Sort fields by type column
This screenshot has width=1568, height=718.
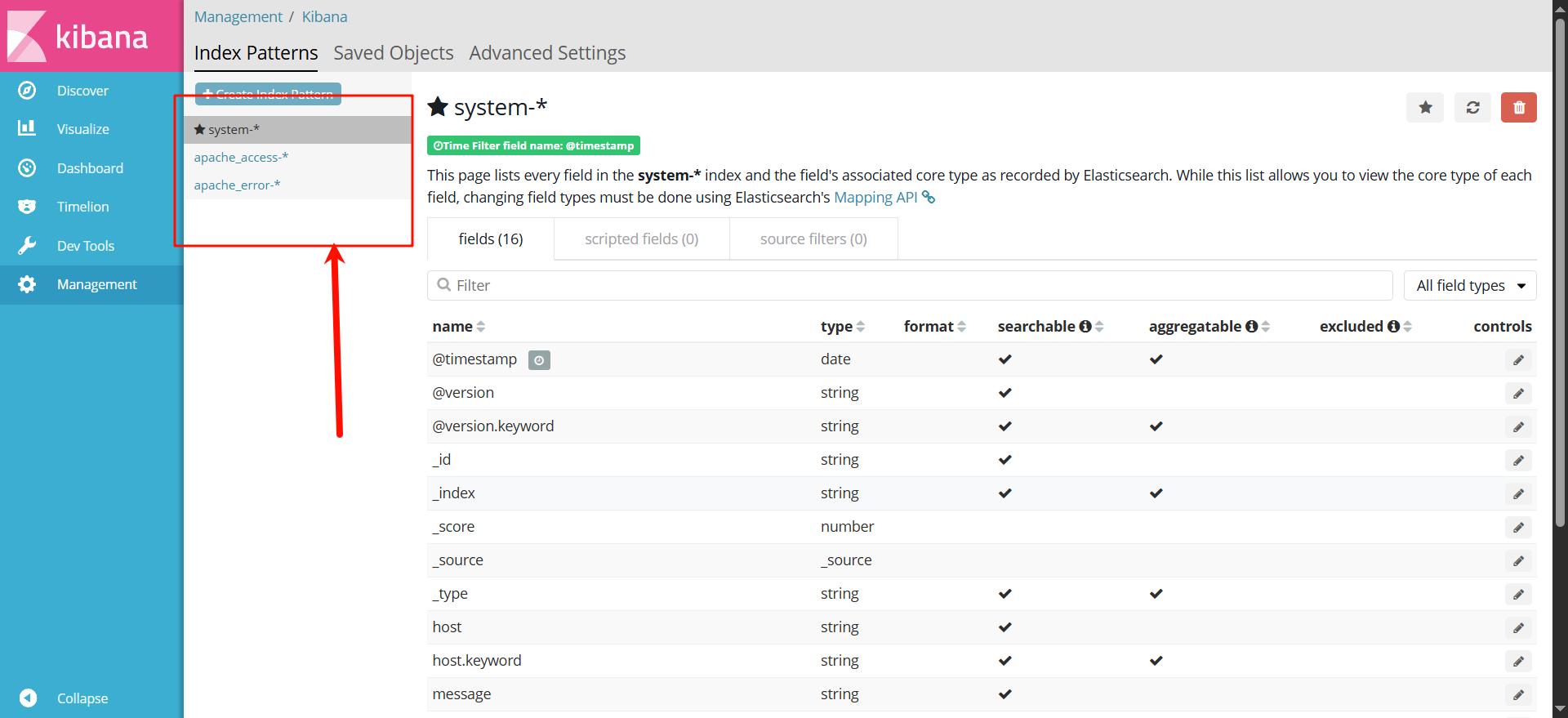[861, 327]
